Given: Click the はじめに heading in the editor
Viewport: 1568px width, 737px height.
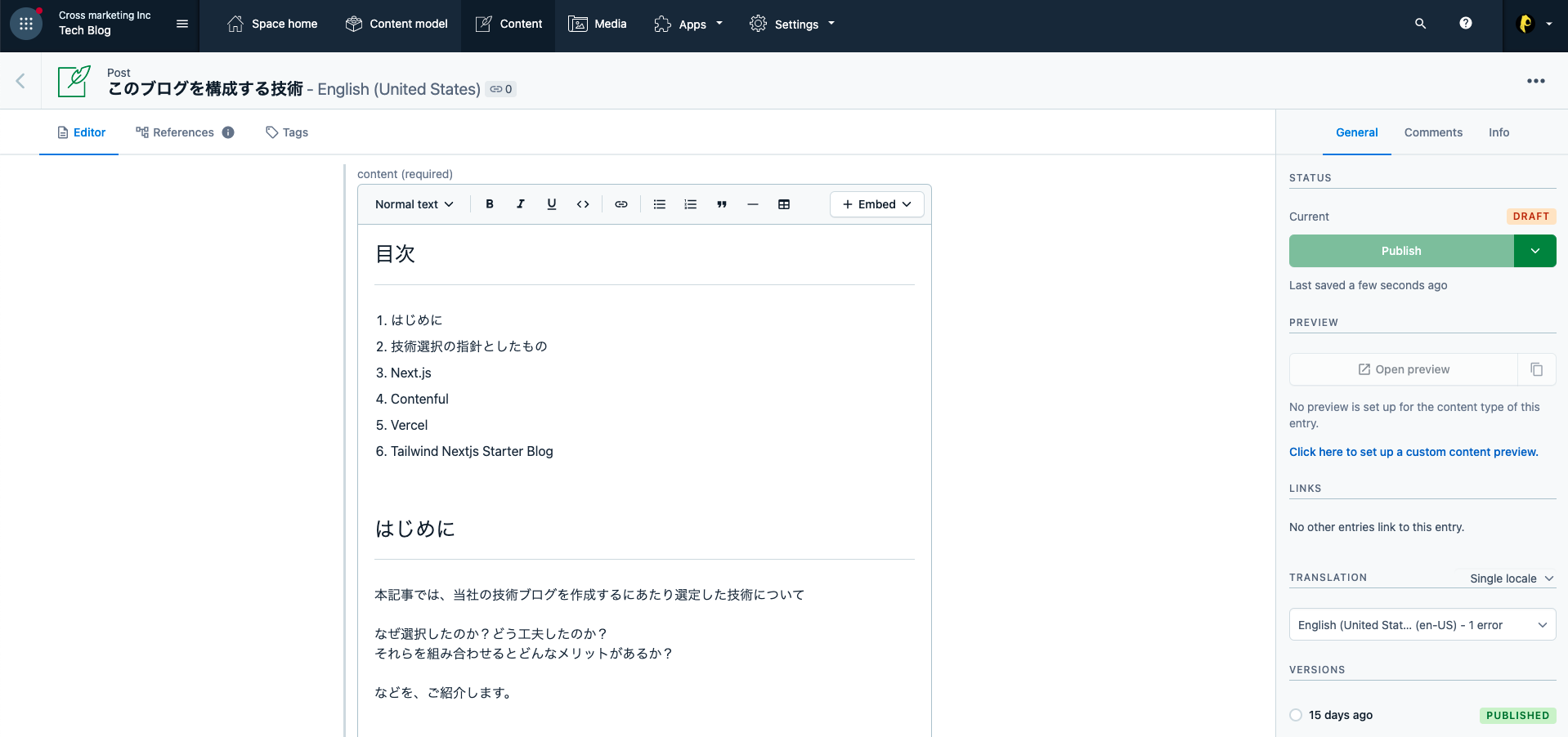Looking at the screenshot, I should [414, 529].
